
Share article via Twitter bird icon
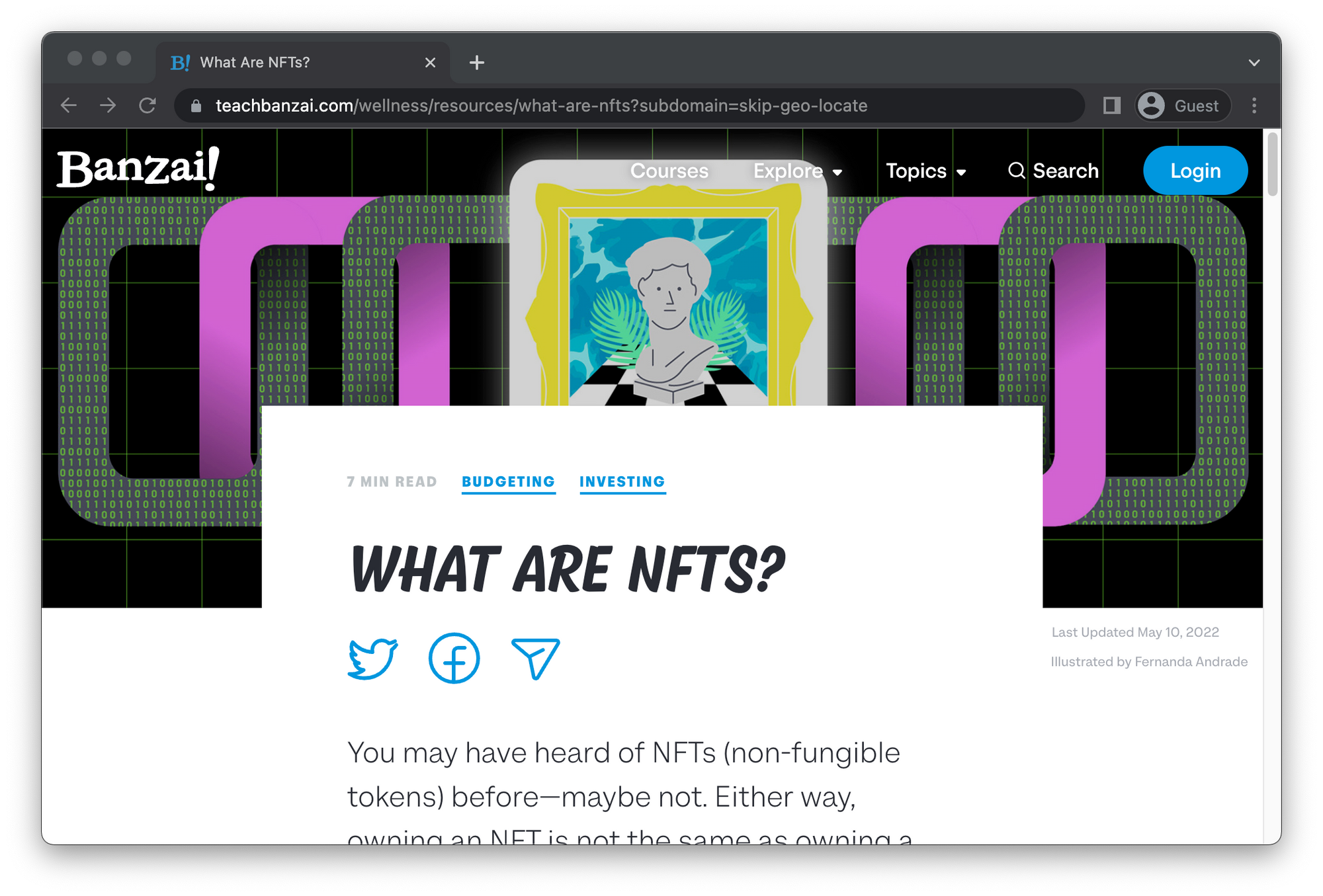pos(372,658)
